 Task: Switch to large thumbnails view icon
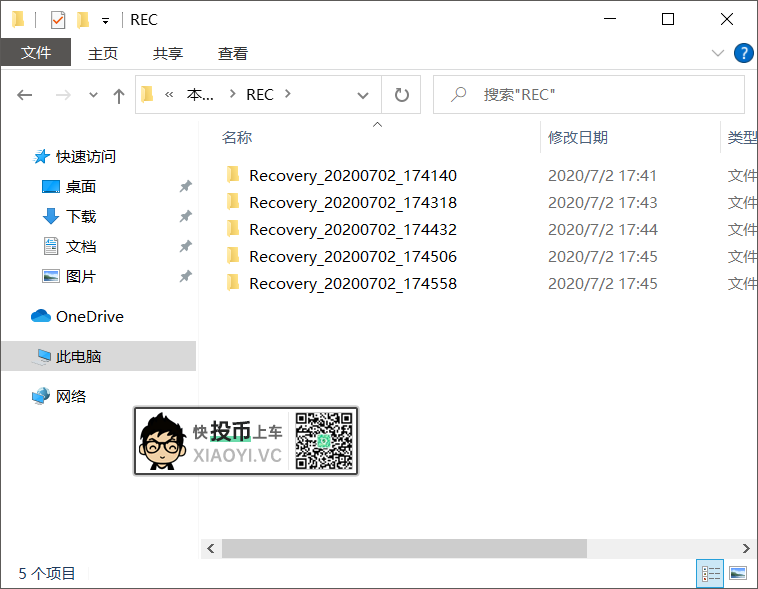[738, 574]
